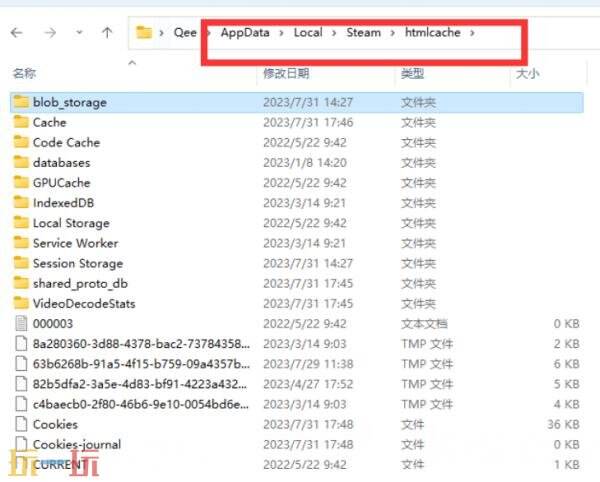Click the c4baecb0-2f80-46b6 file name
Image resolution: width=600 pixels, height=482 pixels.
pos(140,404)
